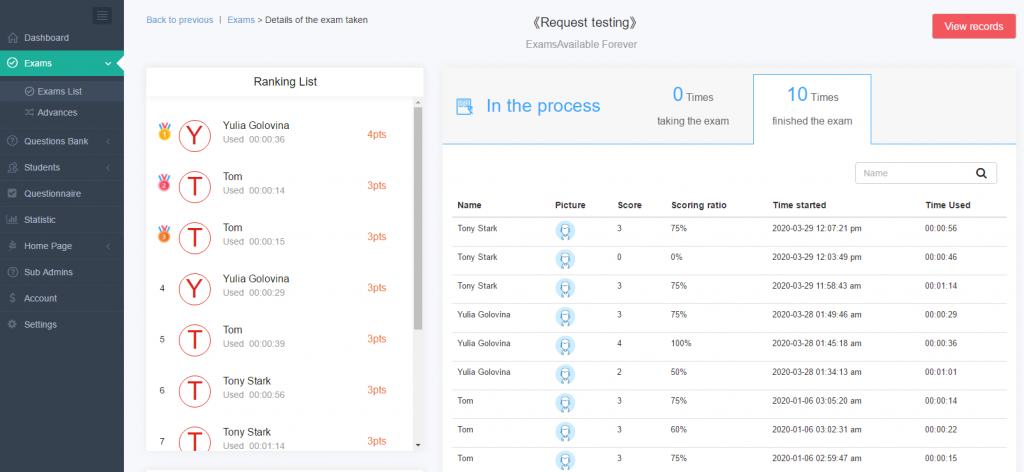
Task: Click the search magnifier icon
Action: tap(981, 173)
